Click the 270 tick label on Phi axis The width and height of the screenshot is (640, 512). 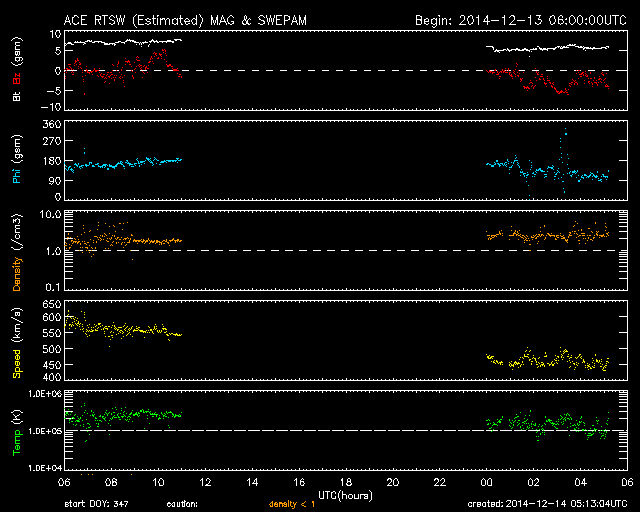coord(52,141)
